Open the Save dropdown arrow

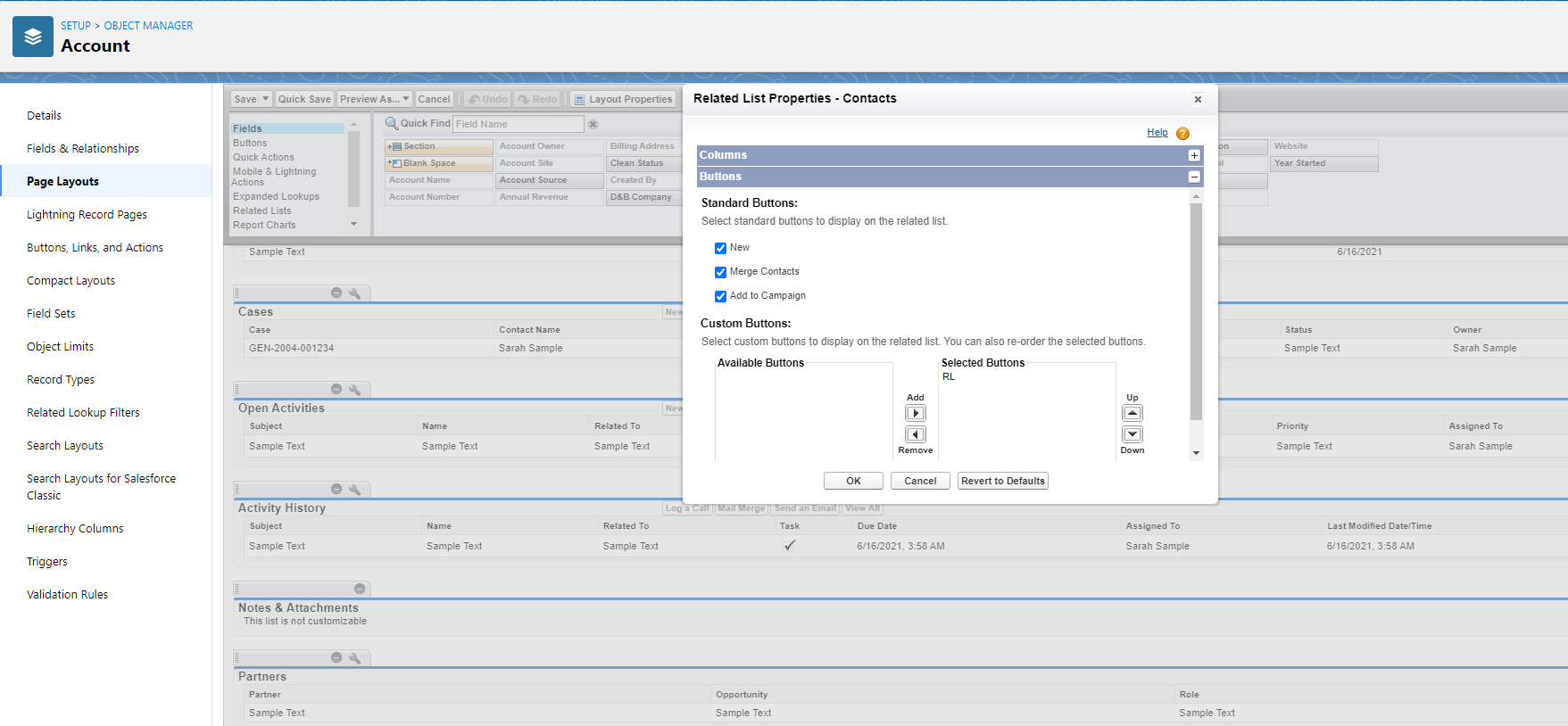pos(266,99)
